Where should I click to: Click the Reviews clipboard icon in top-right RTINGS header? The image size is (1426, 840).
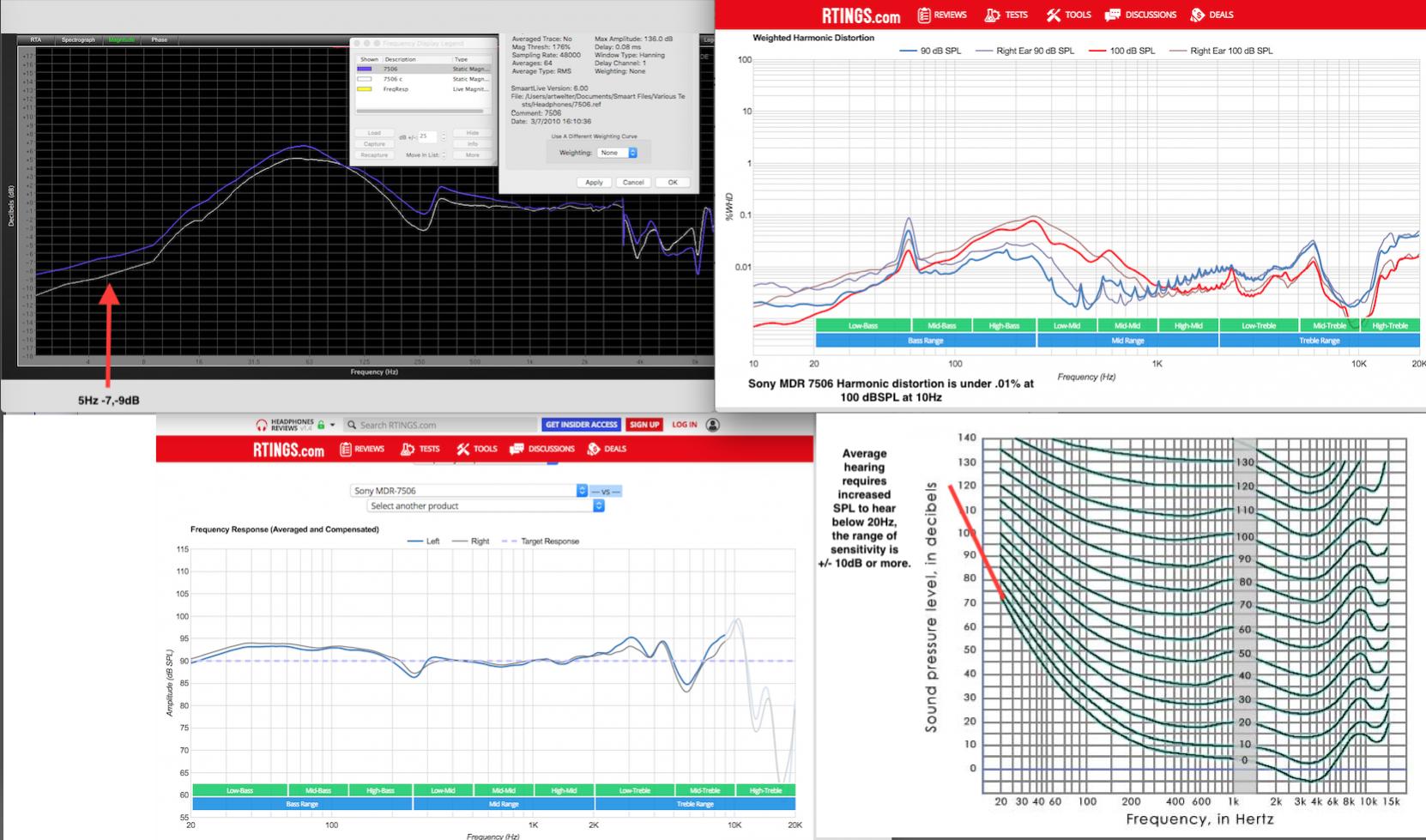point(924,15)
